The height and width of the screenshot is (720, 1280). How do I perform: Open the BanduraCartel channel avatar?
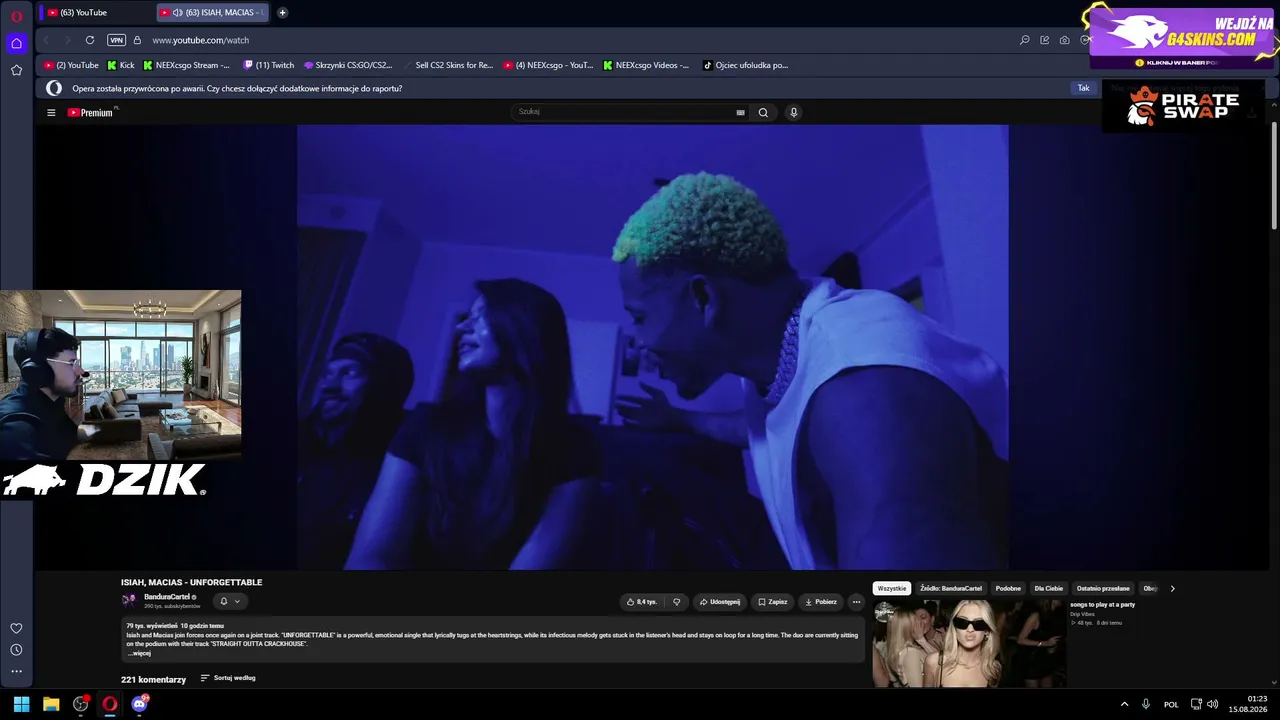pyautogui.click(x=128, y=600)
